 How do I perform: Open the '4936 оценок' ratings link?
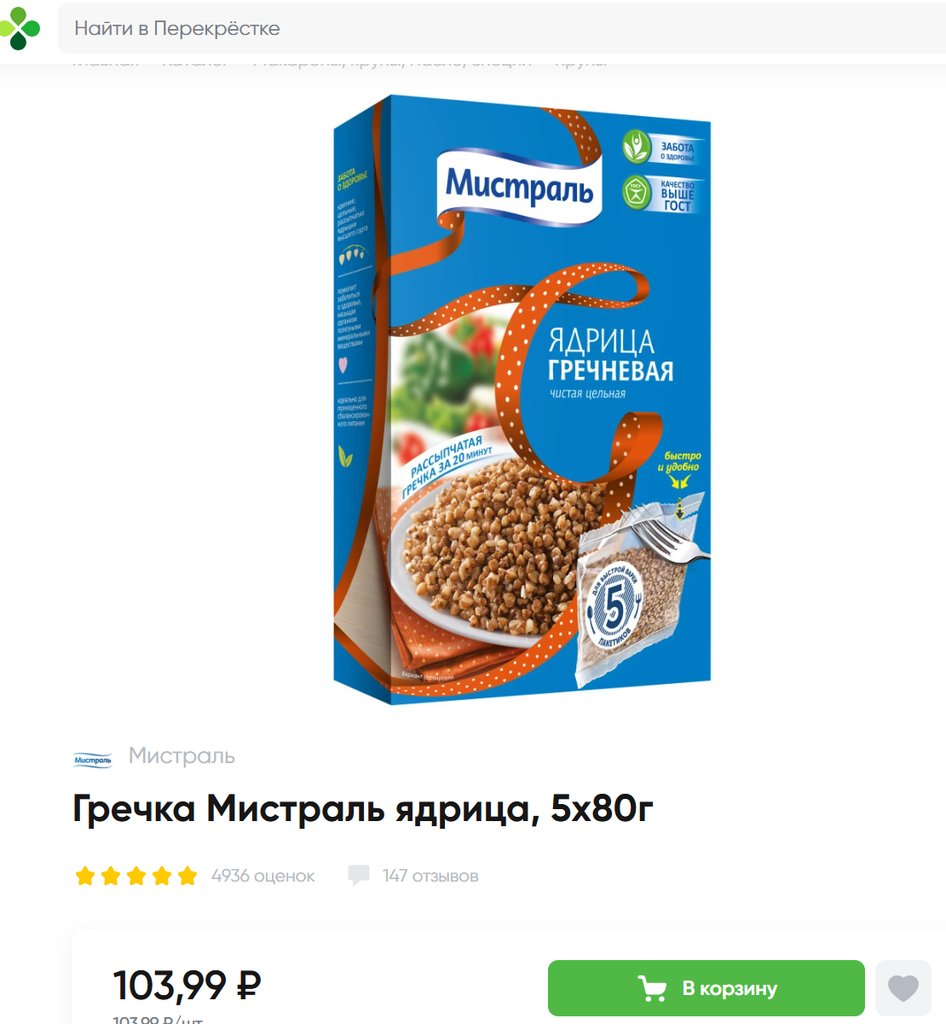click(x=263, y=876)
